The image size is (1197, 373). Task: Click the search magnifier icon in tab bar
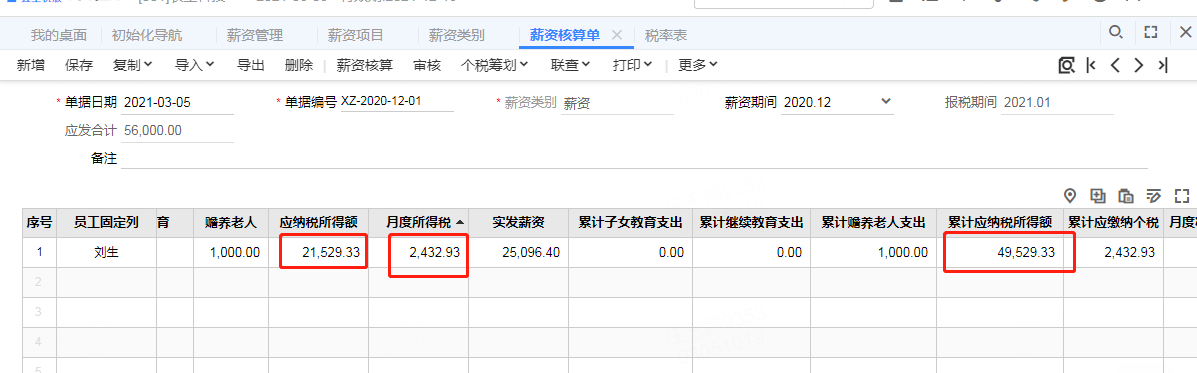[1115, 32]
